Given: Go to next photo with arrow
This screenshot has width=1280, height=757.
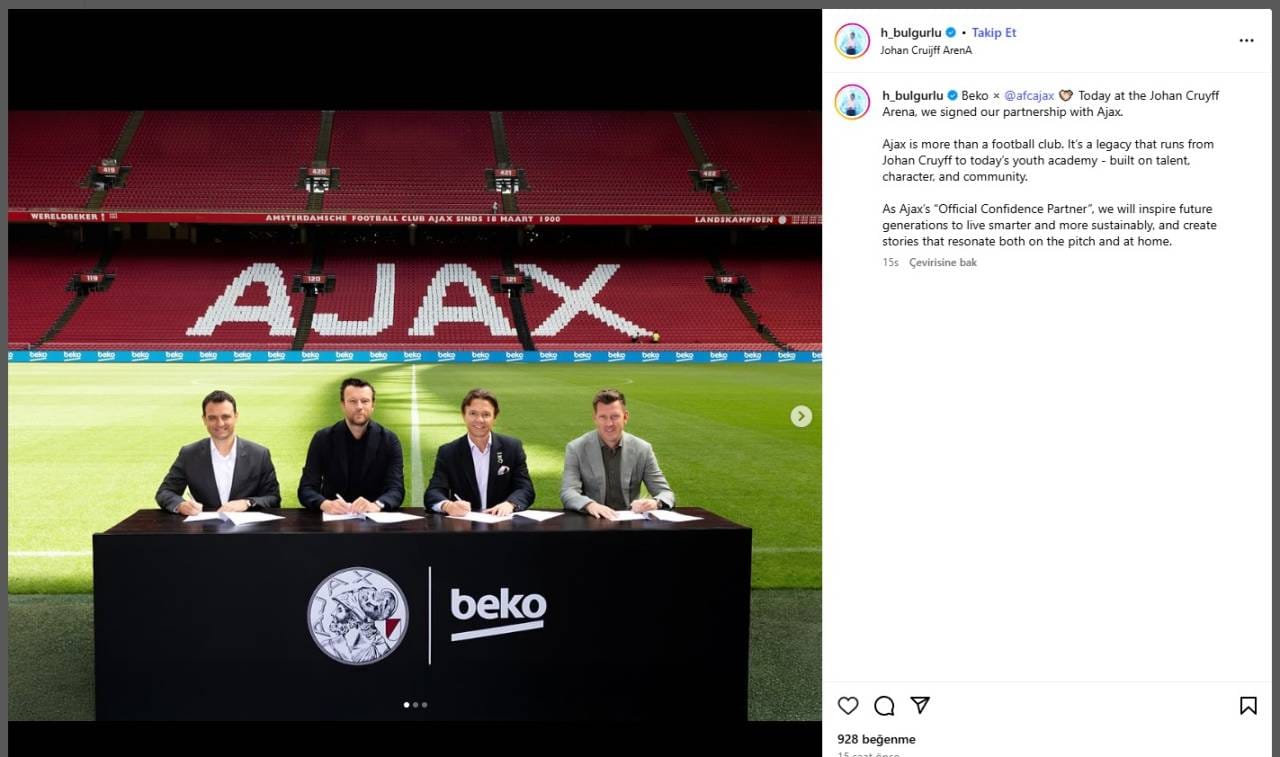Looking at the screenshot, I should tap(801, 416).
